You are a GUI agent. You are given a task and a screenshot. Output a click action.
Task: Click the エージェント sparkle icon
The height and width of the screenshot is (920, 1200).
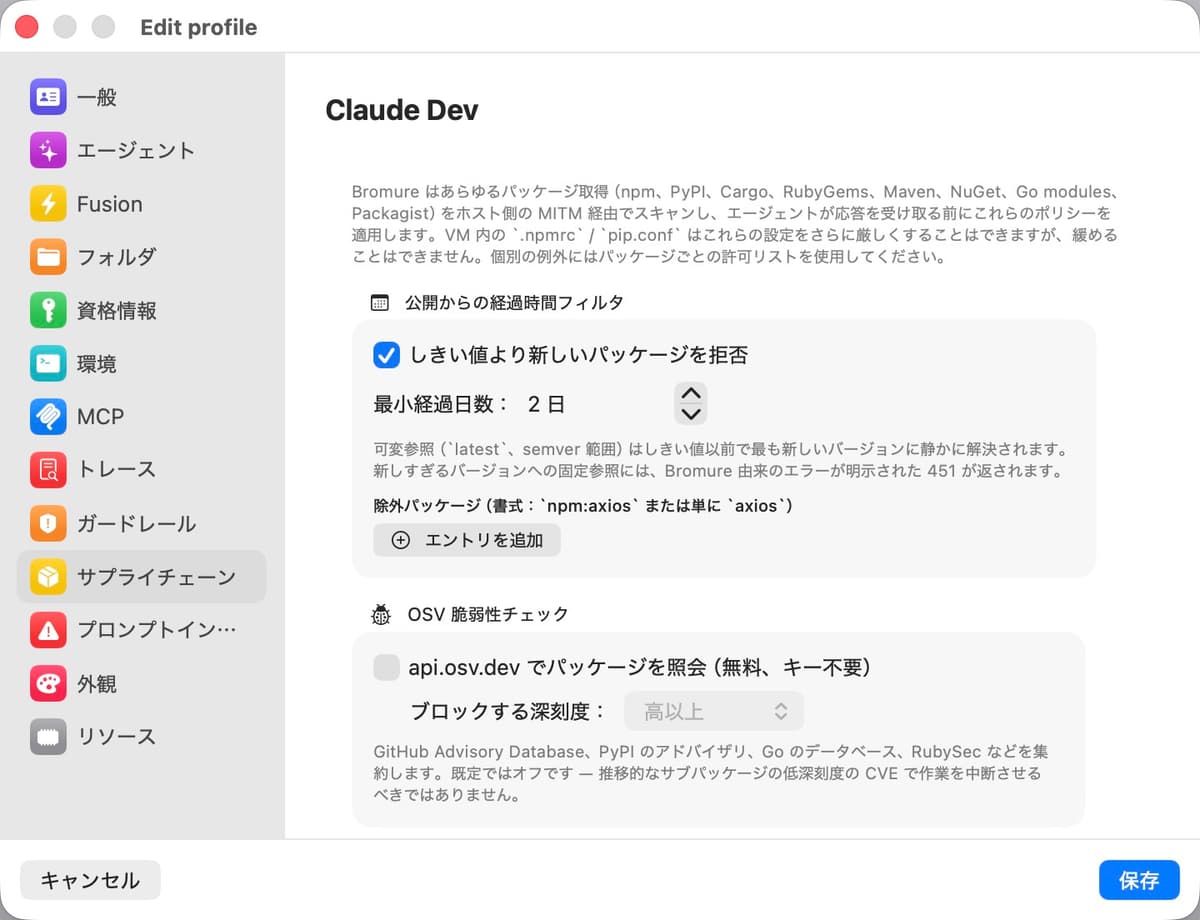coord(48,150)
